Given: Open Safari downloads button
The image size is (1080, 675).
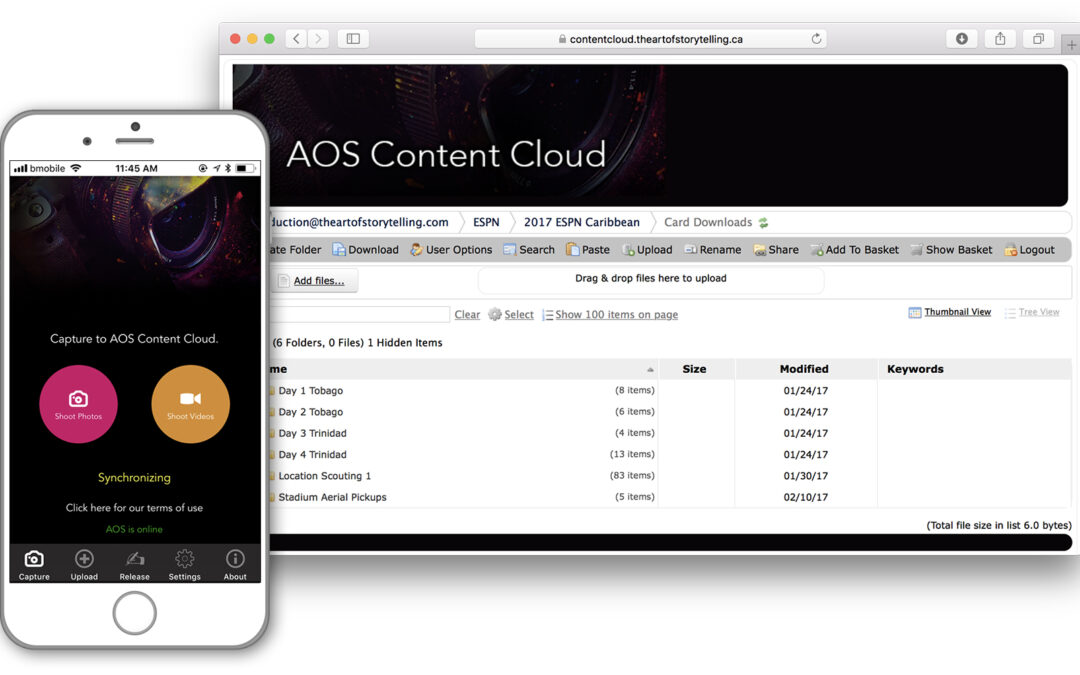Looking at the screenshot, I should (962, 39).
